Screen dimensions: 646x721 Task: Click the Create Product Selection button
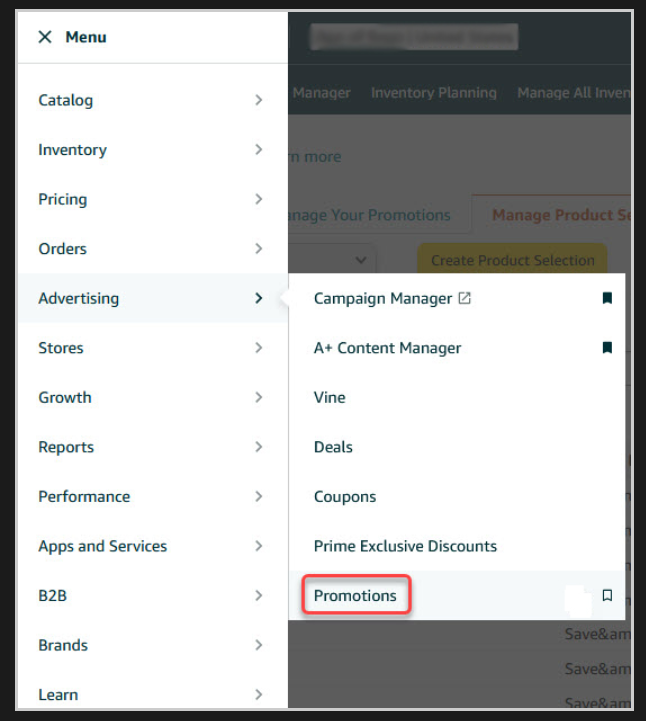(x=512, y=260)
